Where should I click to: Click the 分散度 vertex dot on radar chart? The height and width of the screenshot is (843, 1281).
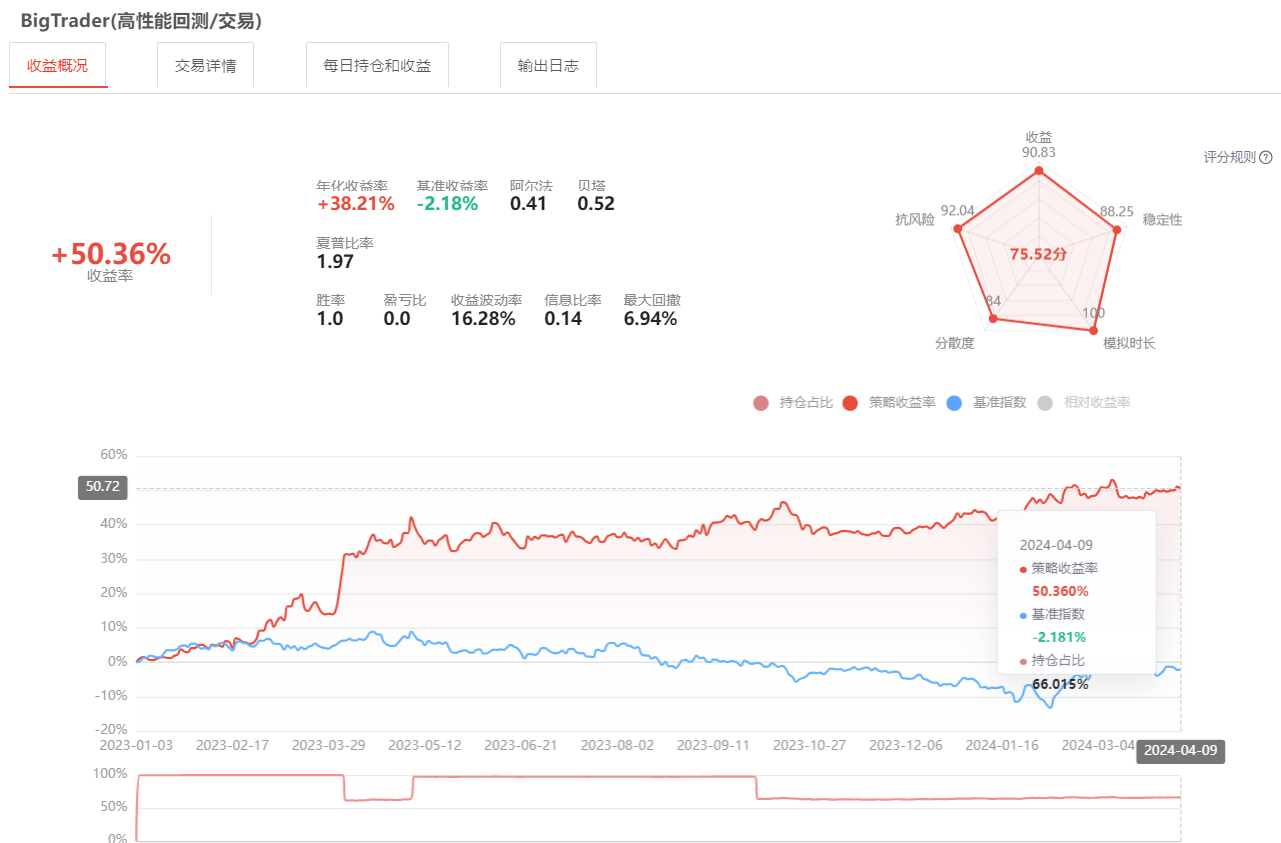pyautogui.click(x=993, y=319)
